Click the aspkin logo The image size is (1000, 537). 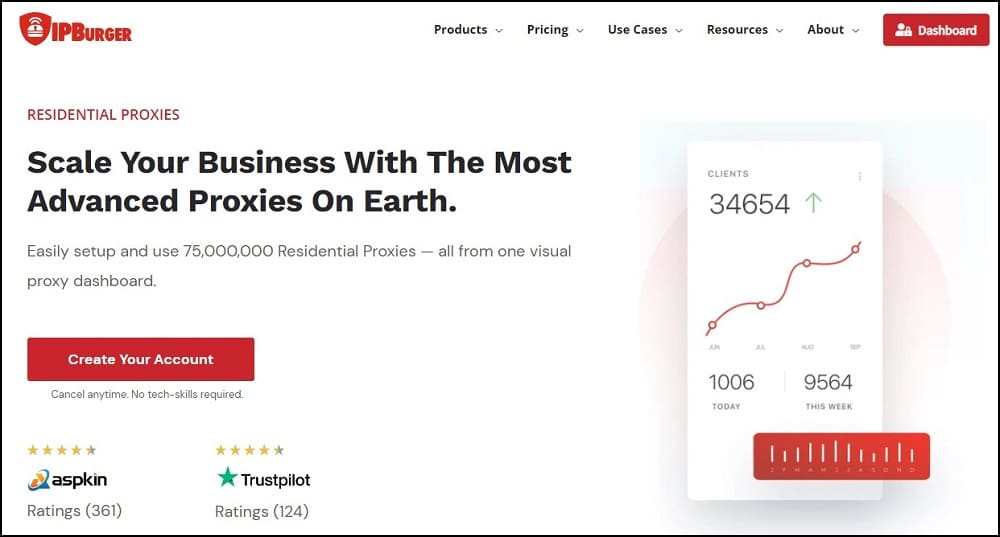pos(67,480)
